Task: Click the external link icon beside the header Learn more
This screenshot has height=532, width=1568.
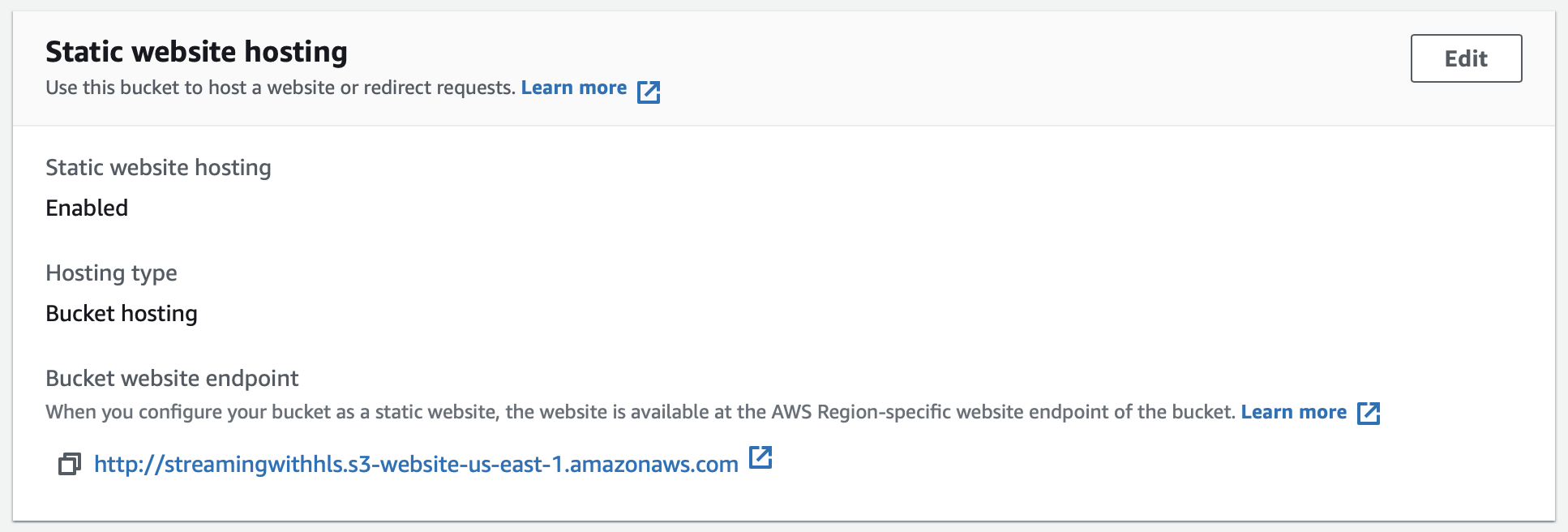Action: pos(649,92)
